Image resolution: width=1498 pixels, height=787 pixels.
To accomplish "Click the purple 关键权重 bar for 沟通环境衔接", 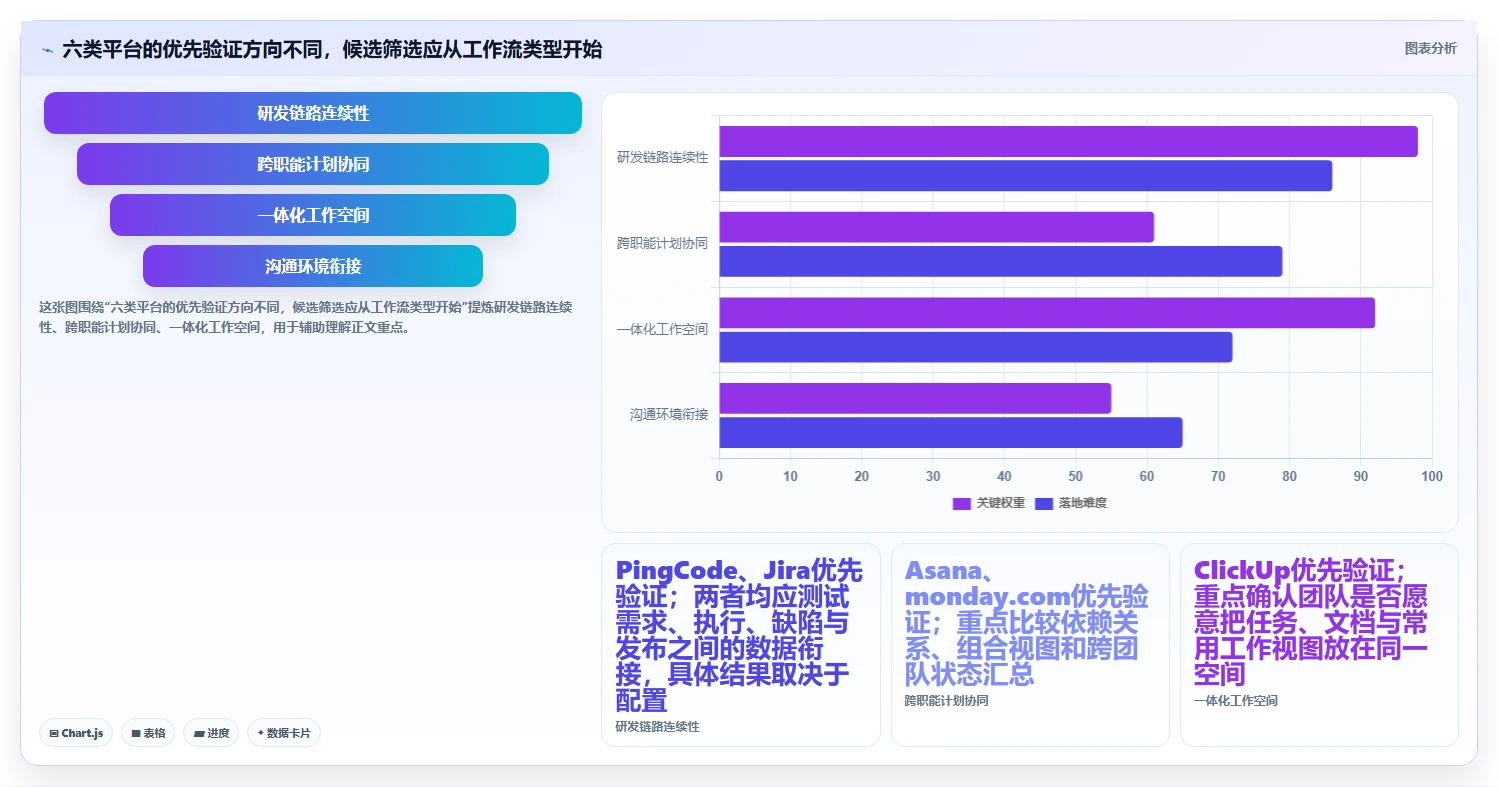I will click(915, 398).
